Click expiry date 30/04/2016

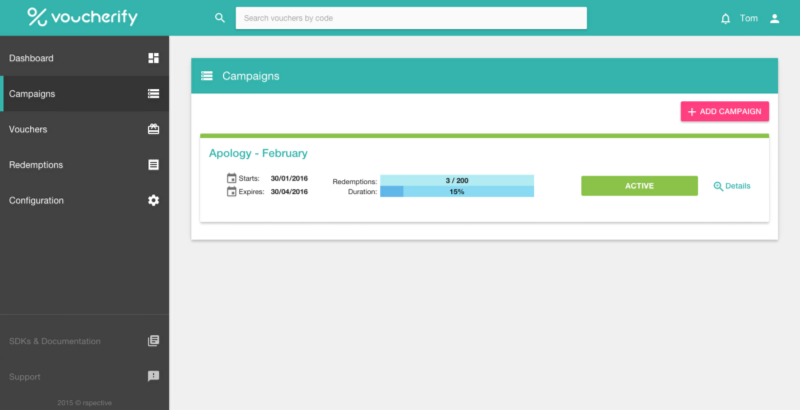[289, 192]
